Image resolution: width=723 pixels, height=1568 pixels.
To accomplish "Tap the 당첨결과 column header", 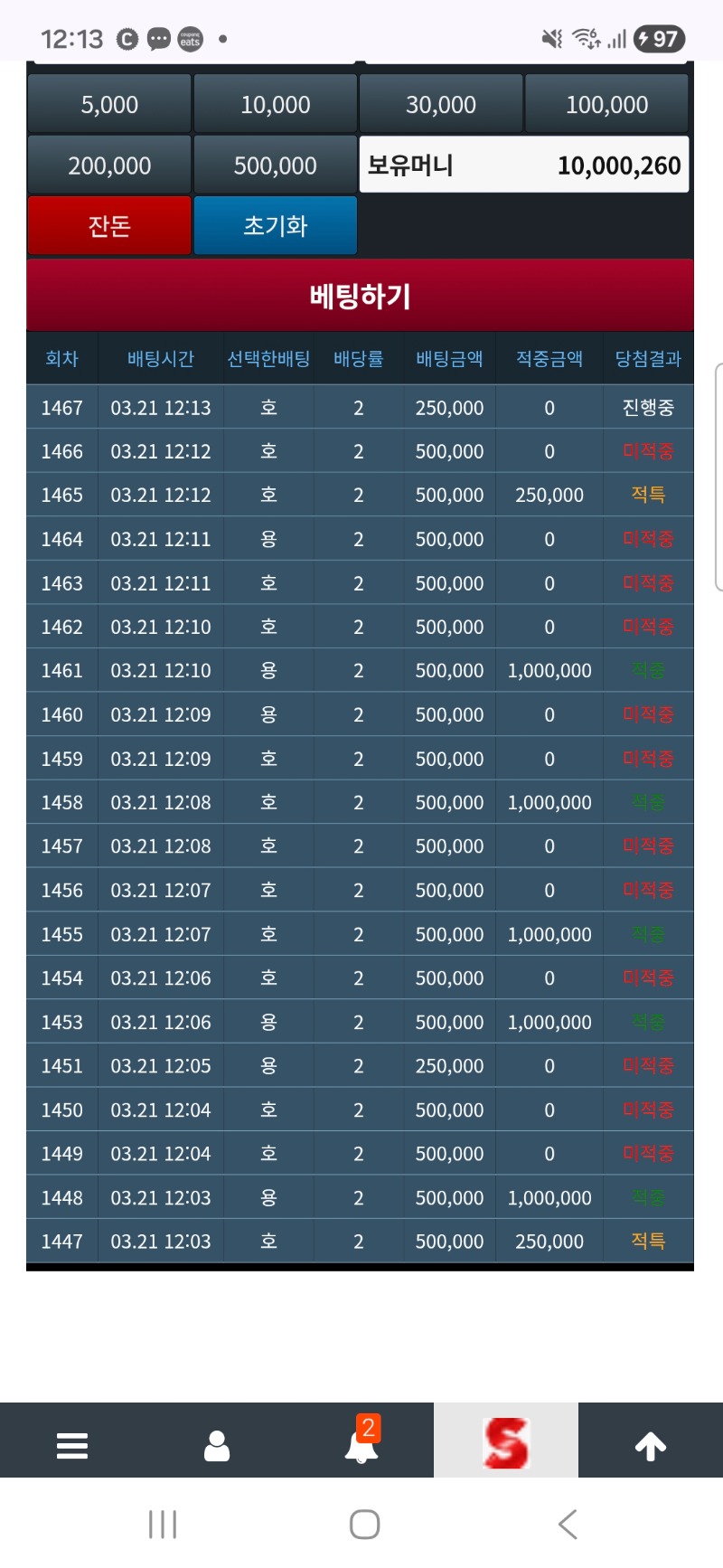I will coord(648,359).
